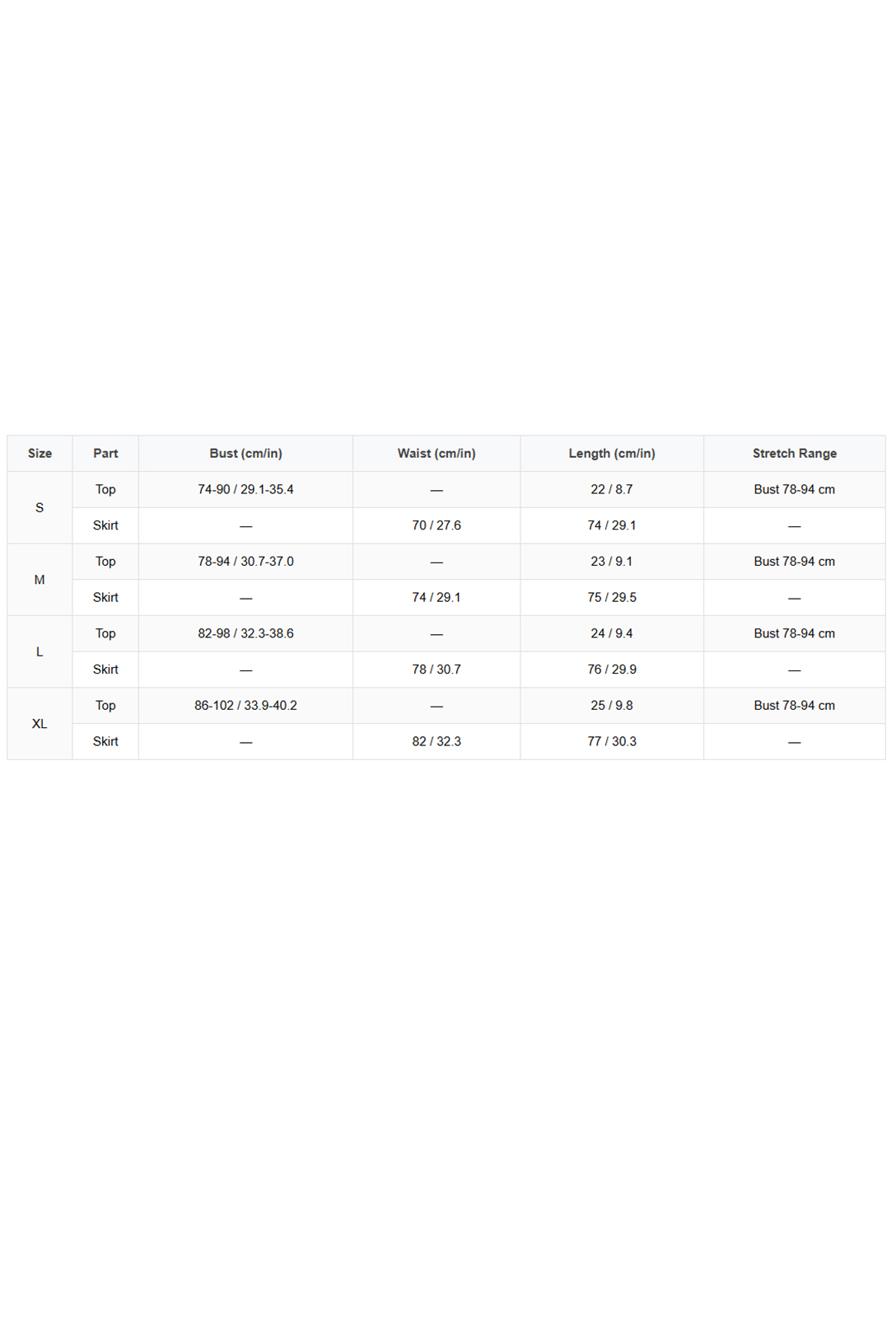Click the Length (cm/in) column header

pyautogui.click(x=612, y=454)
